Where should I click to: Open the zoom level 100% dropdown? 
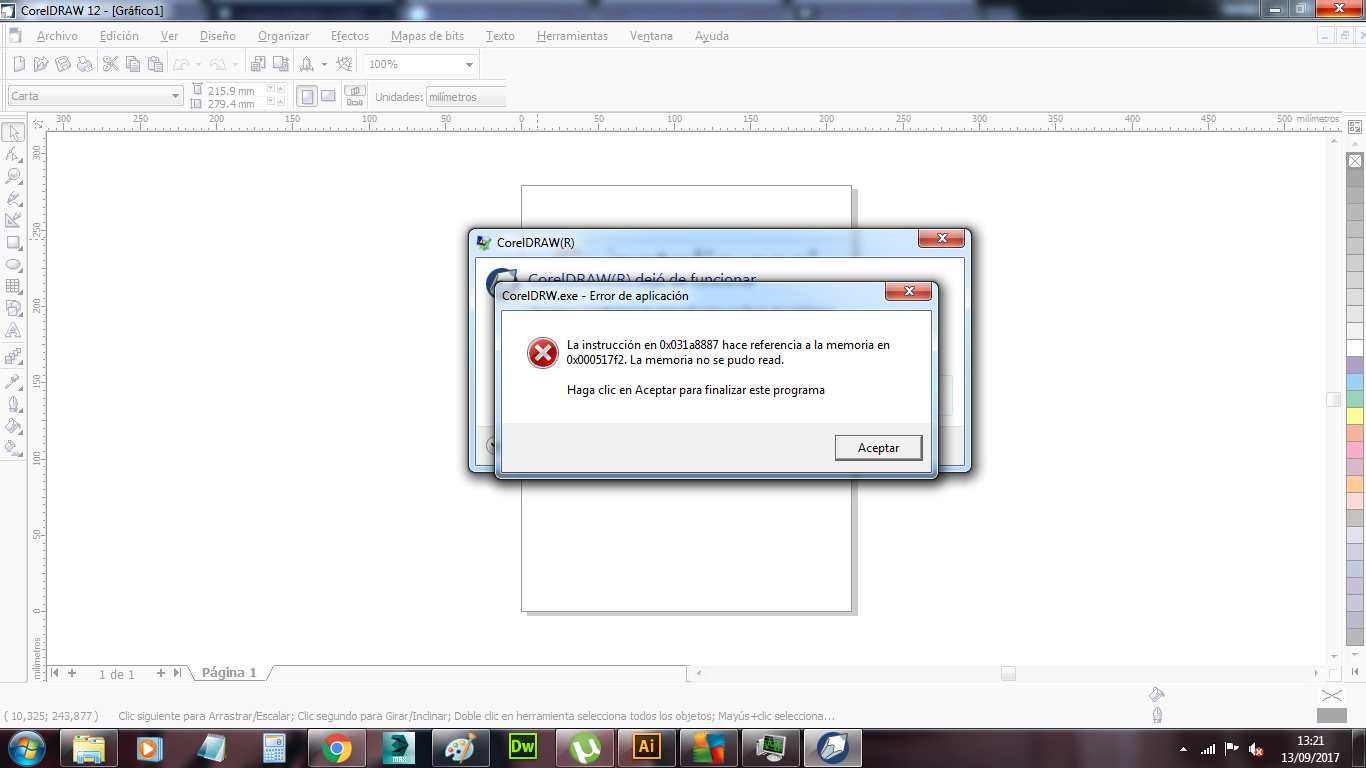click(469, 65)
